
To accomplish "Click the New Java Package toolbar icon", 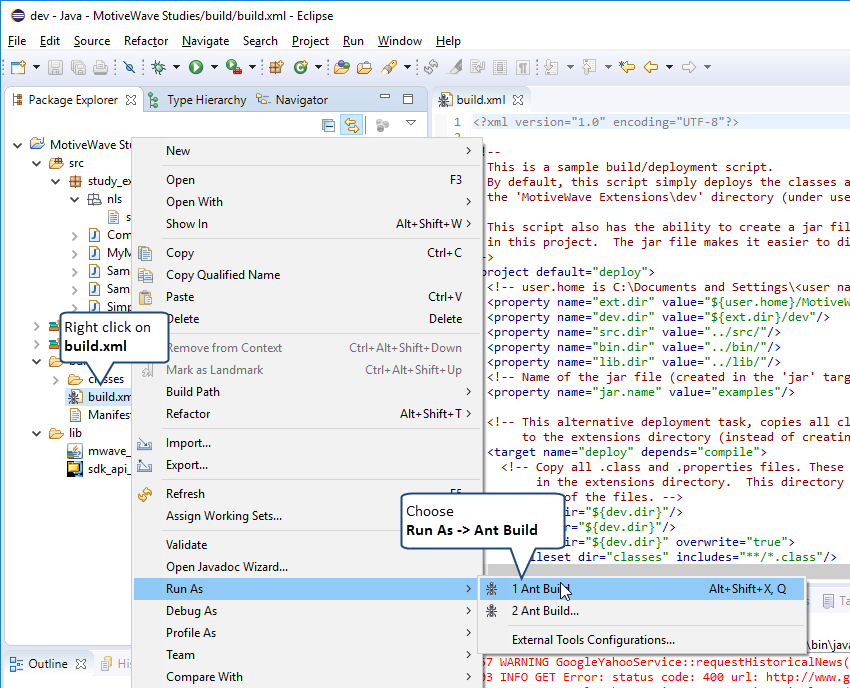I will point(277,67).
